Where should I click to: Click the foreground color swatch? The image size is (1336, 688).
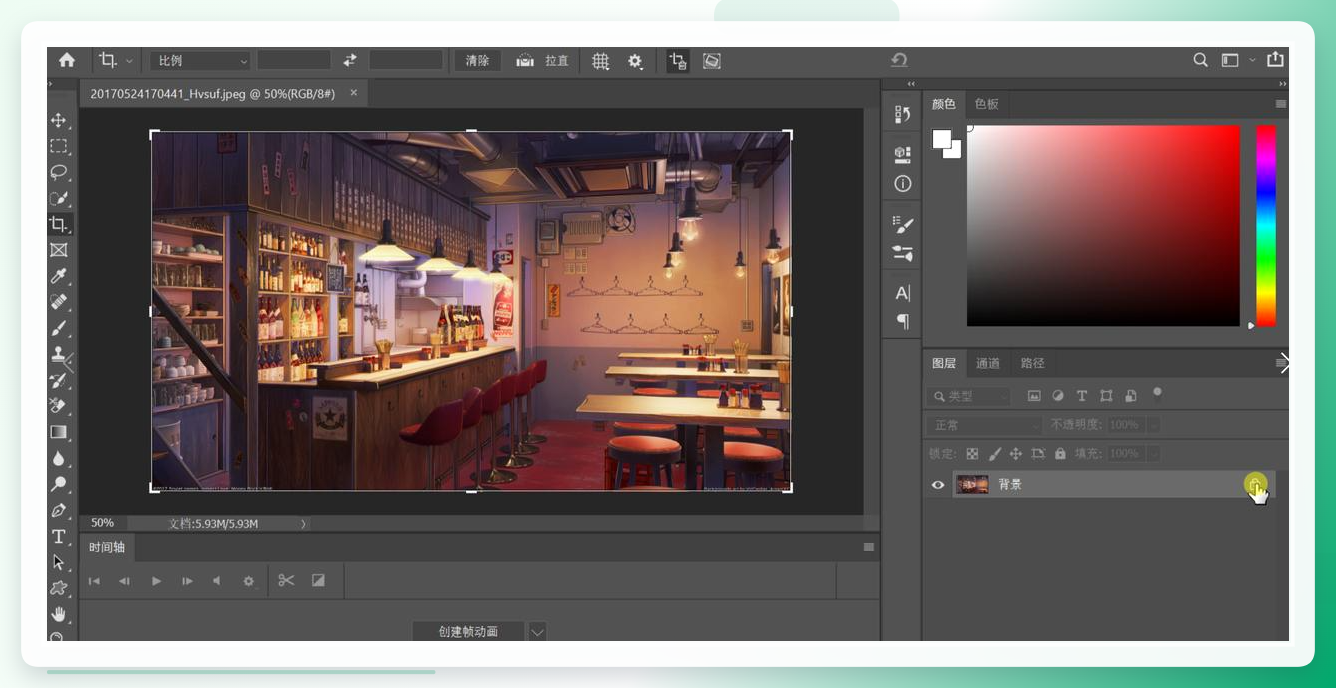pyautogui.click(x=942, y=139)
